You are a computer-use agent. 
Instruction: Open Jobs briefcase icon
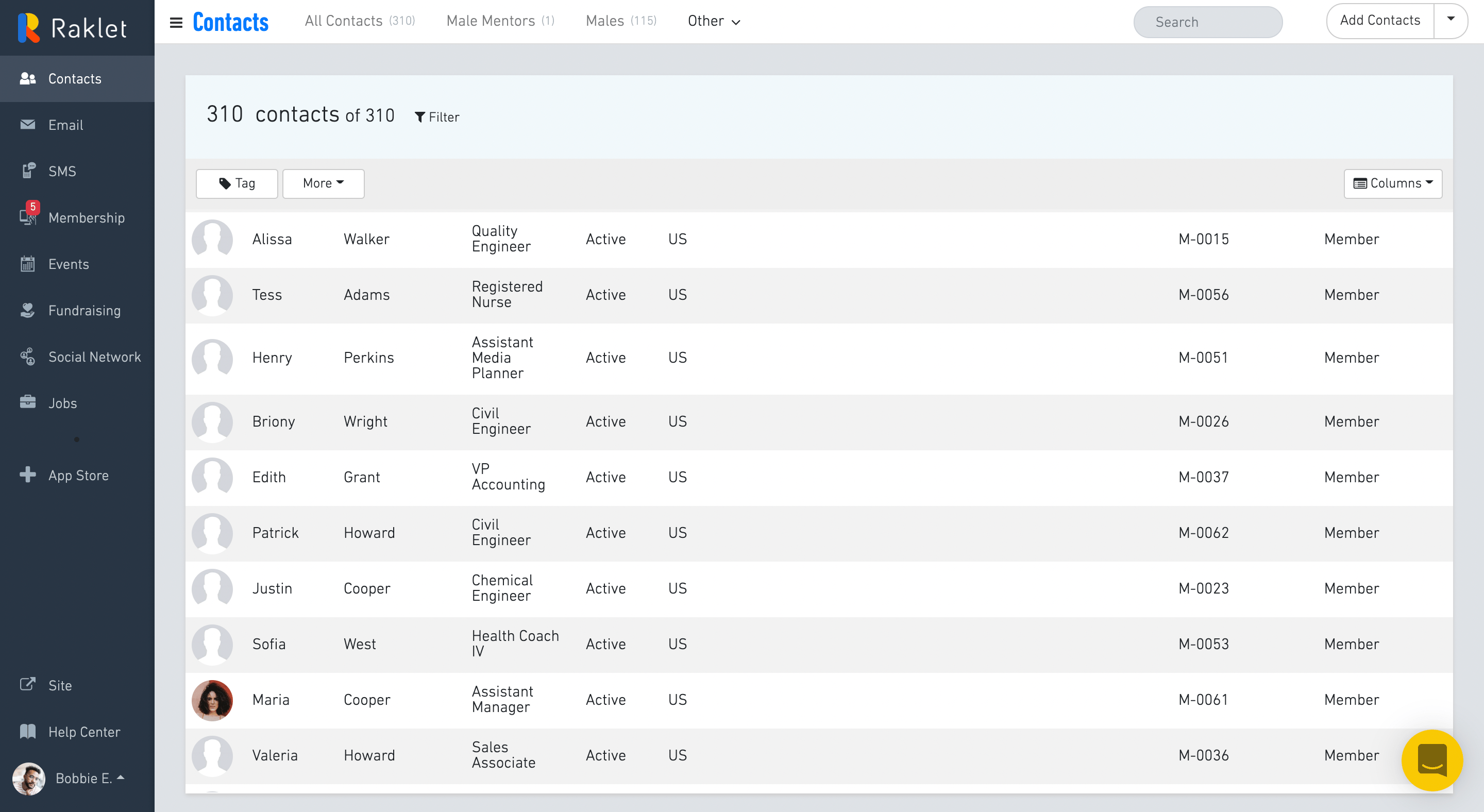(x=28, y=402)
